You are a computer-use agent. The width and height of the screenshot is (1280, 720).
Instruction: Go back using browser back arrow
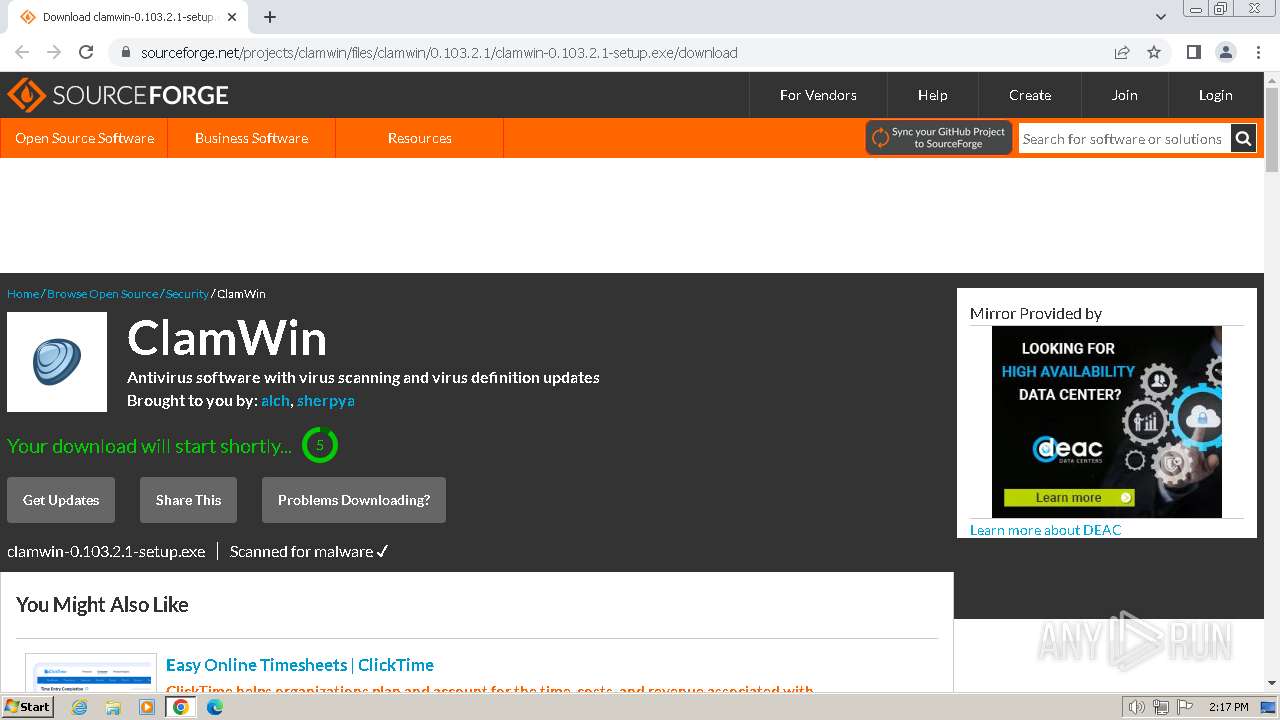pyautogui.click(x=22, y=52)
